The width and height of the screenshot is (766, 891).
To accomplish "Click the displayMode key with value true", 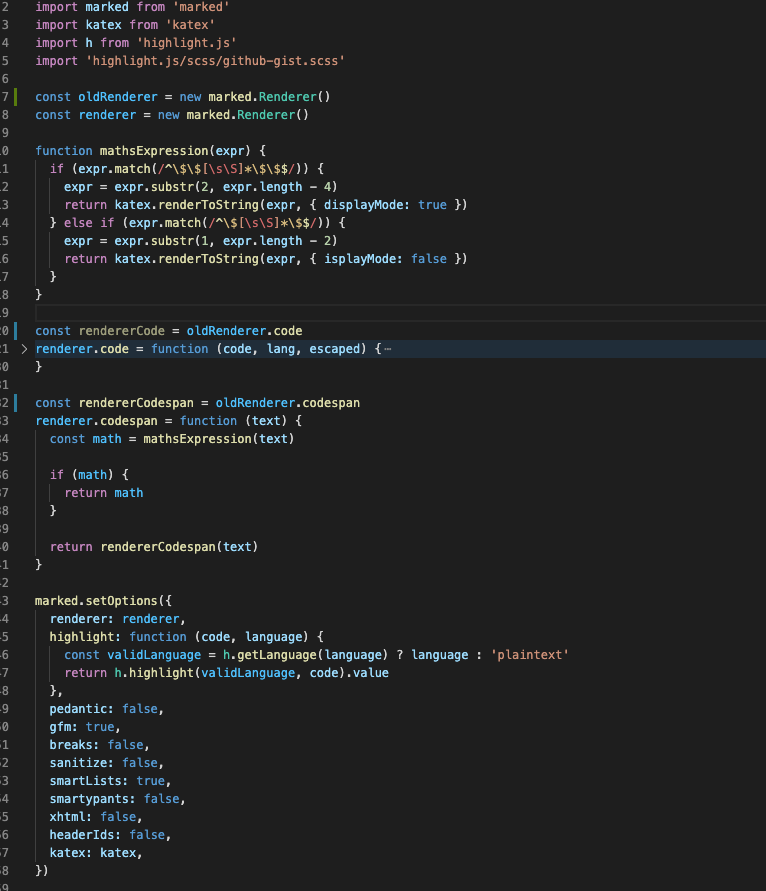I will pyautogui.click(x=367, y=205).
